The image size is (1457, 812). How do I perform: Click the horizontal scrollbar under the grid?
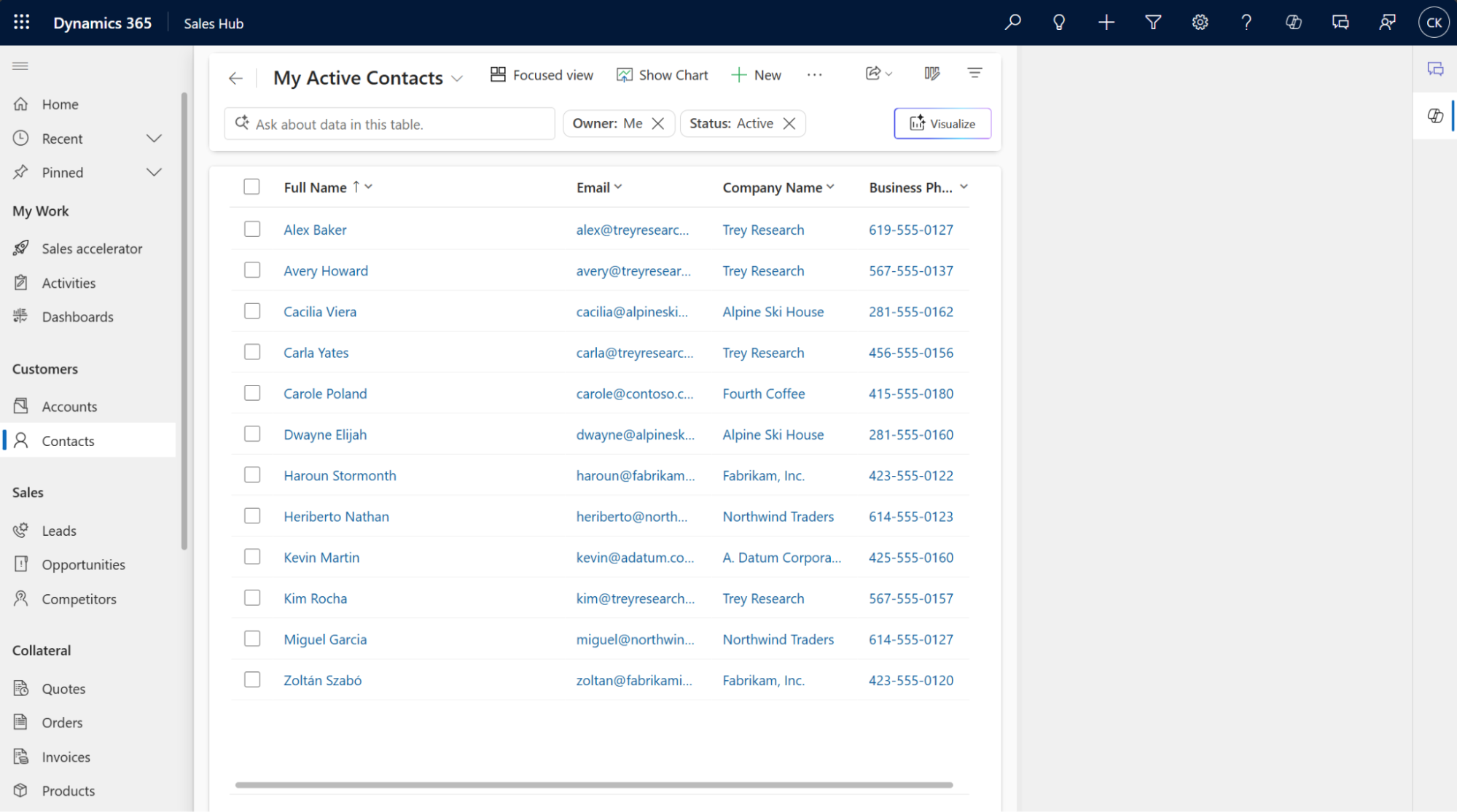click(x=594, y=785)
